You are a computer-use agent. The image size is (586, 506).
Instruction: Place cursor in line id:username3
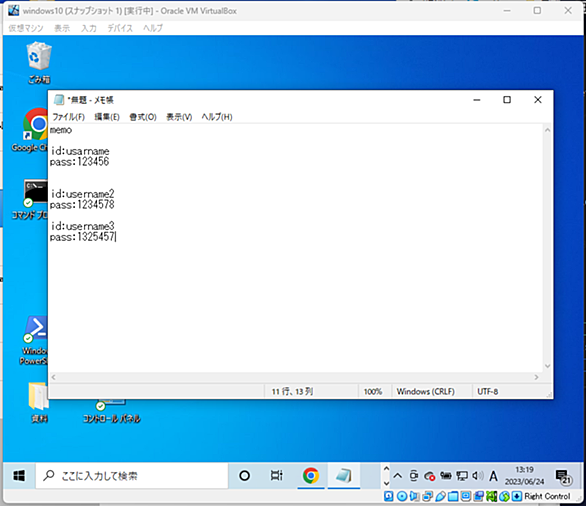click(82, 226)
